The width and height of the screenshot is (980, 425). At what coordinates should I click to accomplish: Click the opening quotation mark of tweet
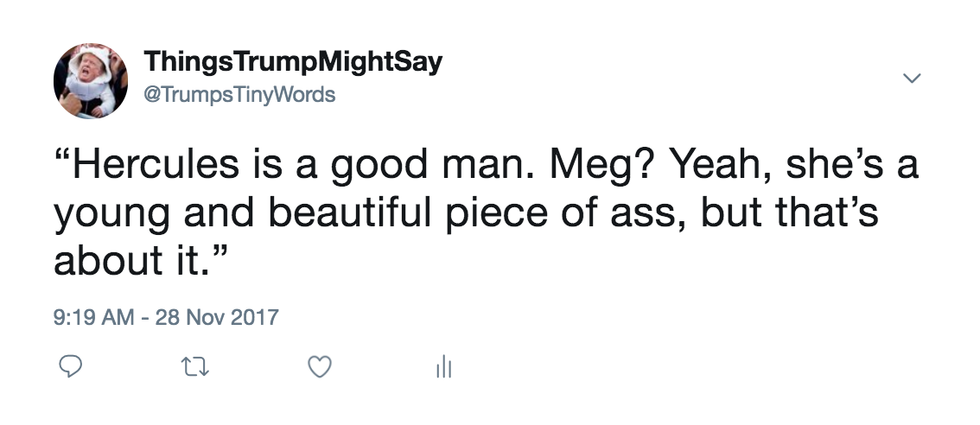click(x=63, y=158)
